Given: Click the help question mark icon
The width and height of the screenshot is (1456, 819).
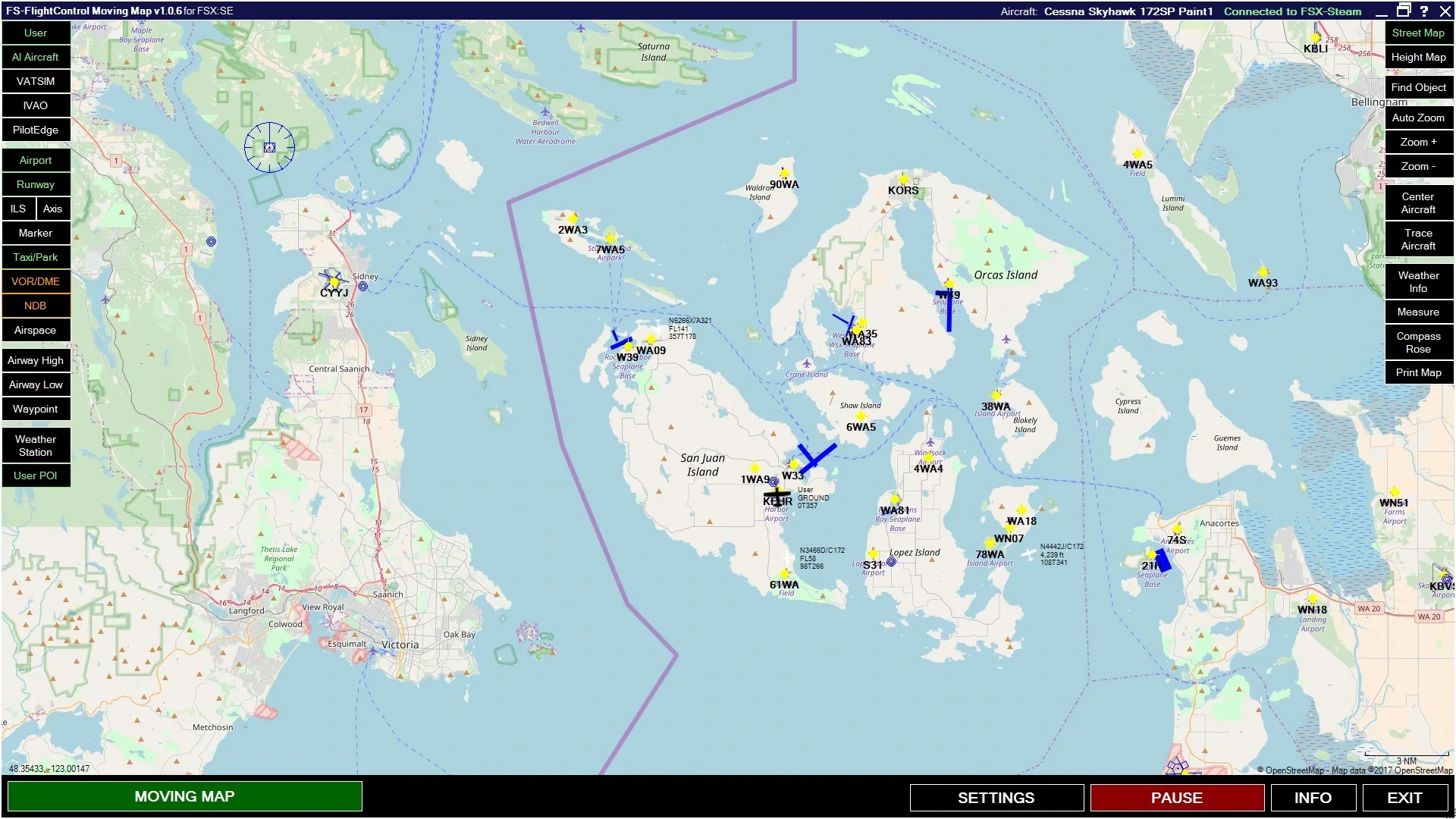Looking at the screenshot, I should [x=1423, y=11].
